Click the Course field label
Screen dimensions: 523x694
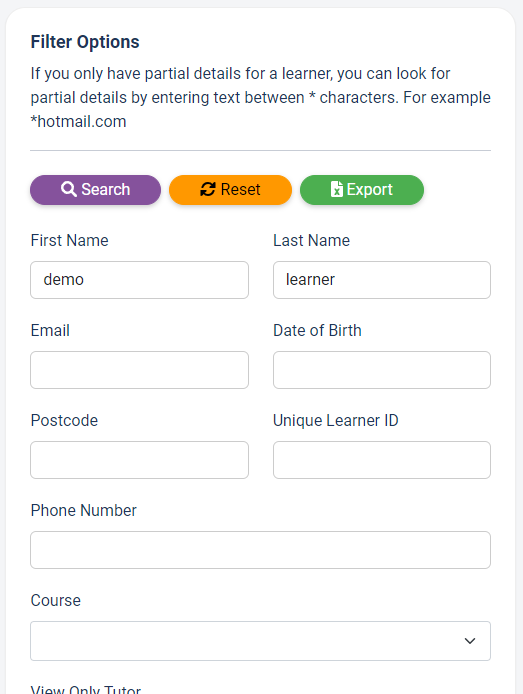pos(56,600)
